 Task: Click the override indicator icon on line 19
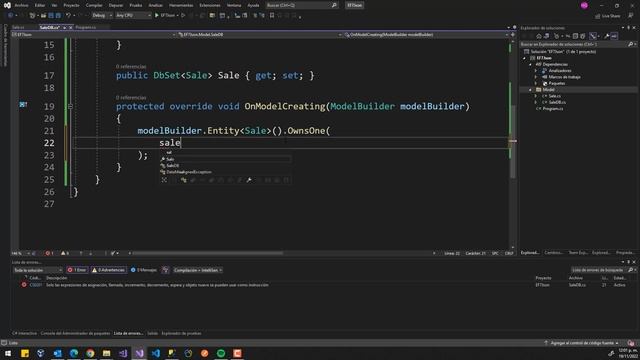[x=23, y=105]
